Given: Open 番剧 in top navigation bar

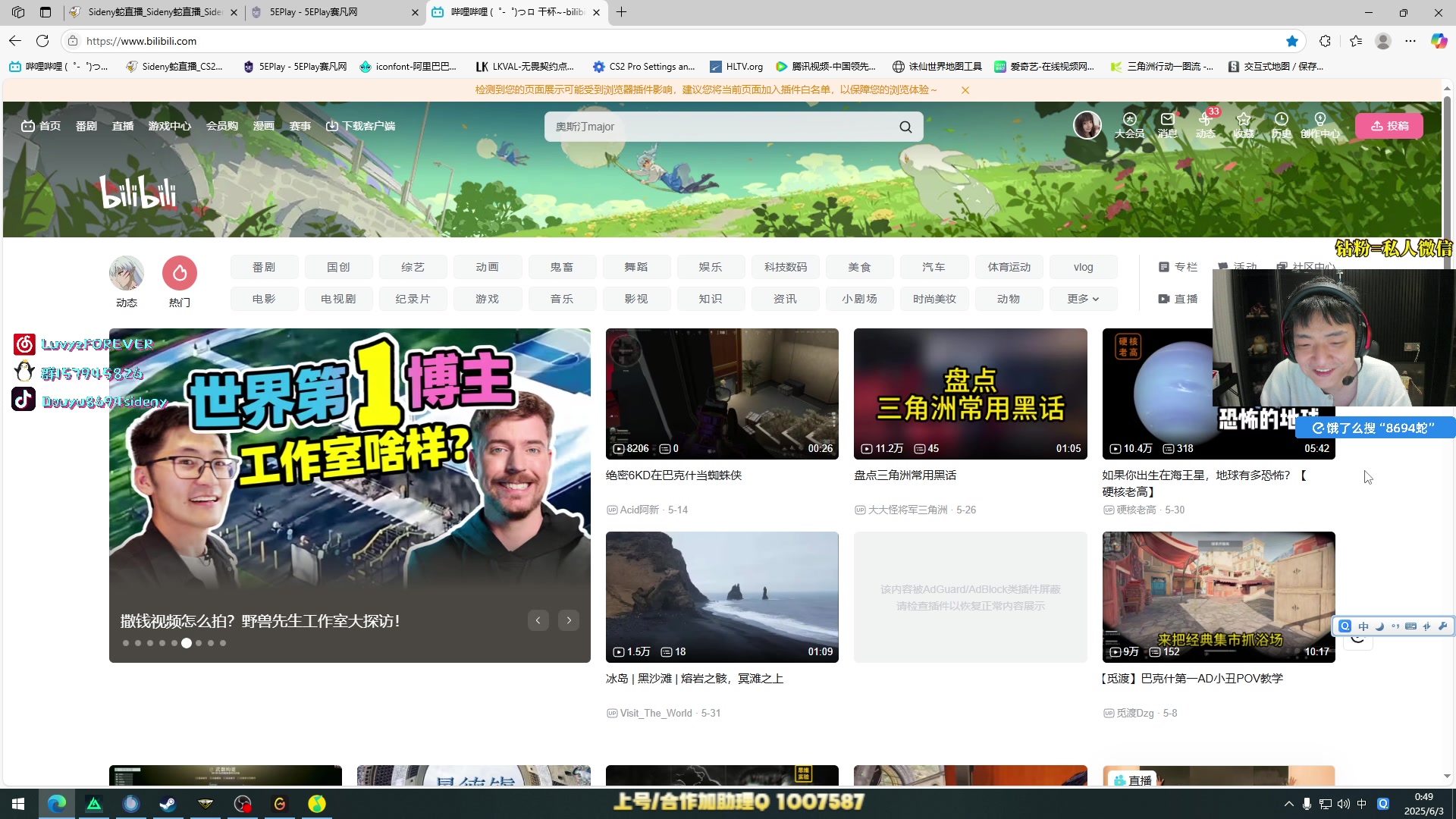Looking at the screenshot, I should click(86, 126).
